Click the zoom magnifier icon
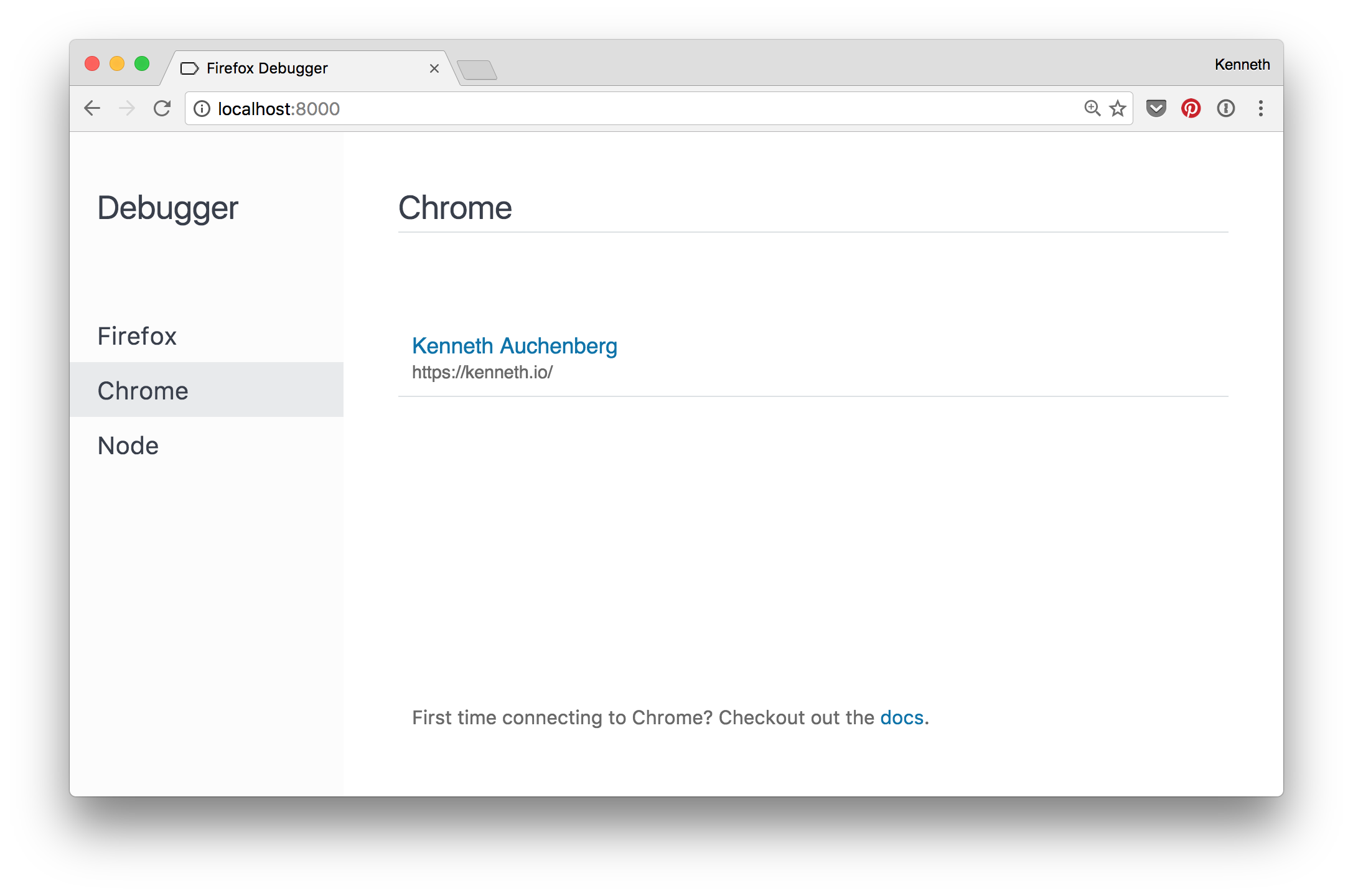The width and height of the screenshot is (1353, 896). pyautogui.click(x=1092, y=108)
